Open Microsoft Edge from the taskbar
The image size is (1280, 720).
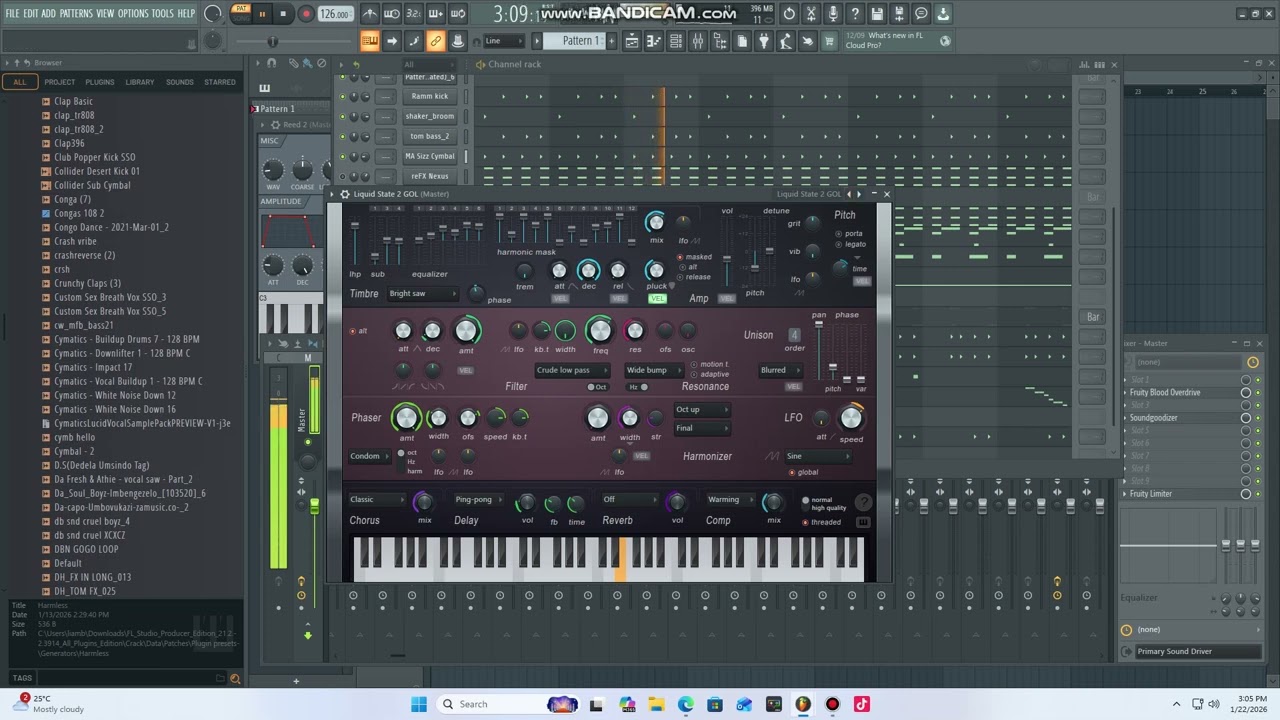(686, 704)
